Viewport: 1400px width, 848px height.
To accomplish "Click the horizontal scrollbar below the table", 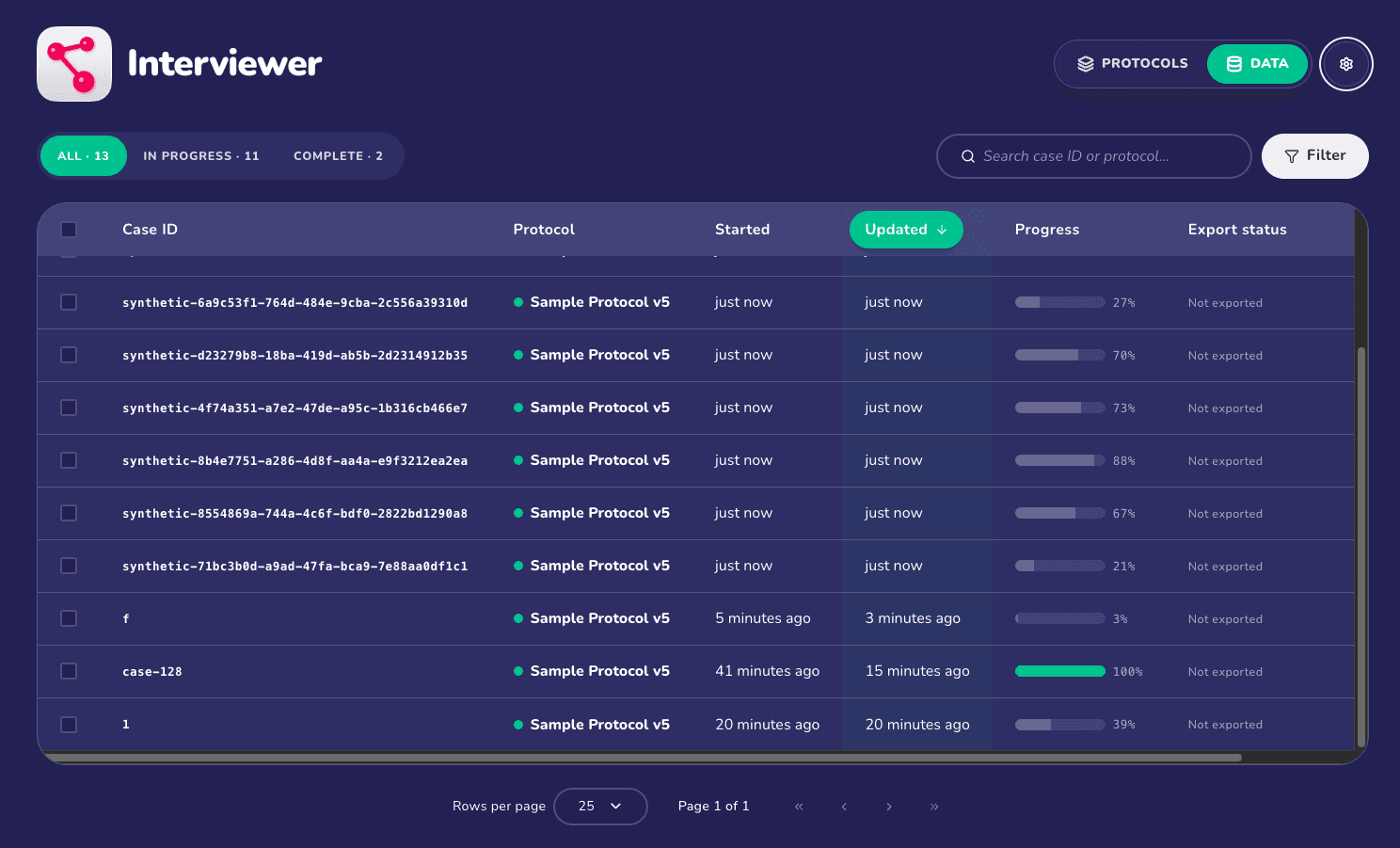I will pyautogui.click(x=642, y=758).
